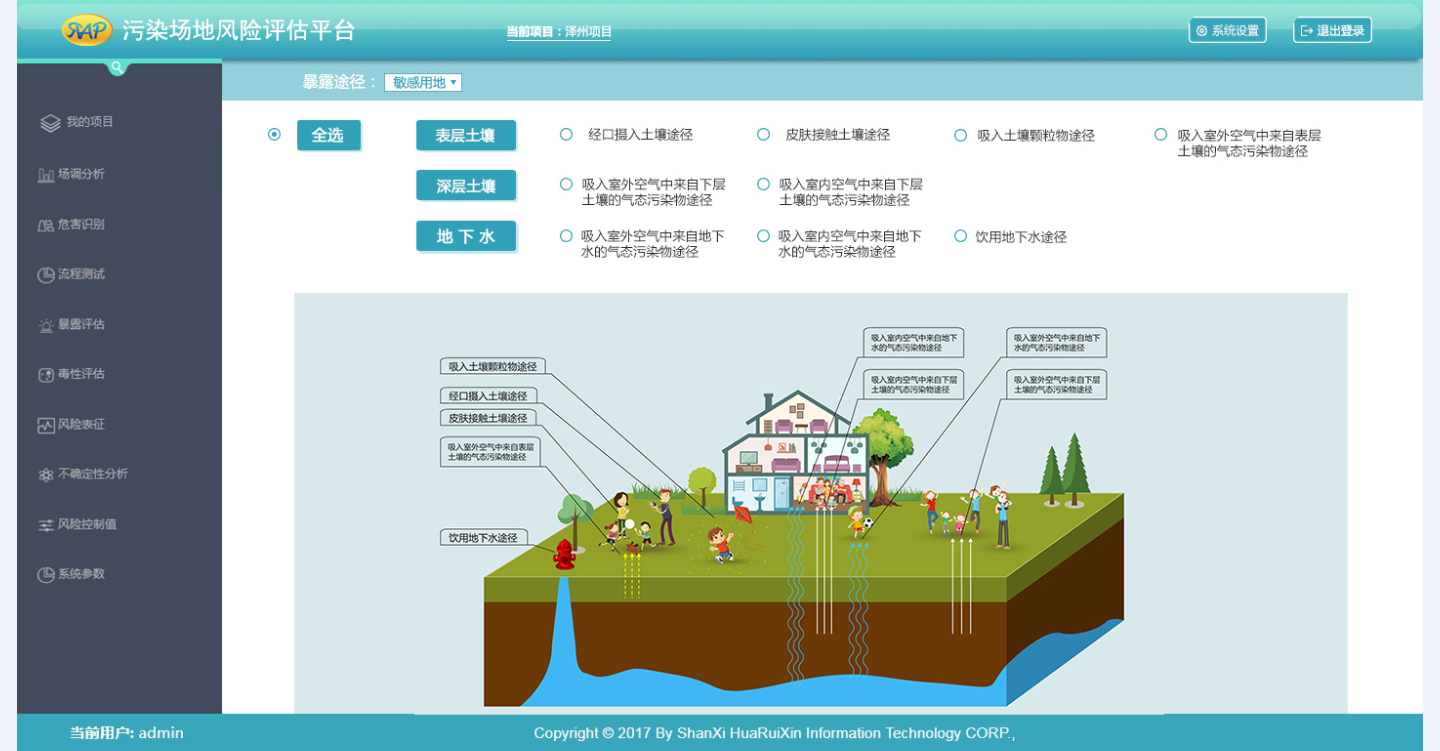Select 饮用地下水途径 radio option

tap(960, 237)
